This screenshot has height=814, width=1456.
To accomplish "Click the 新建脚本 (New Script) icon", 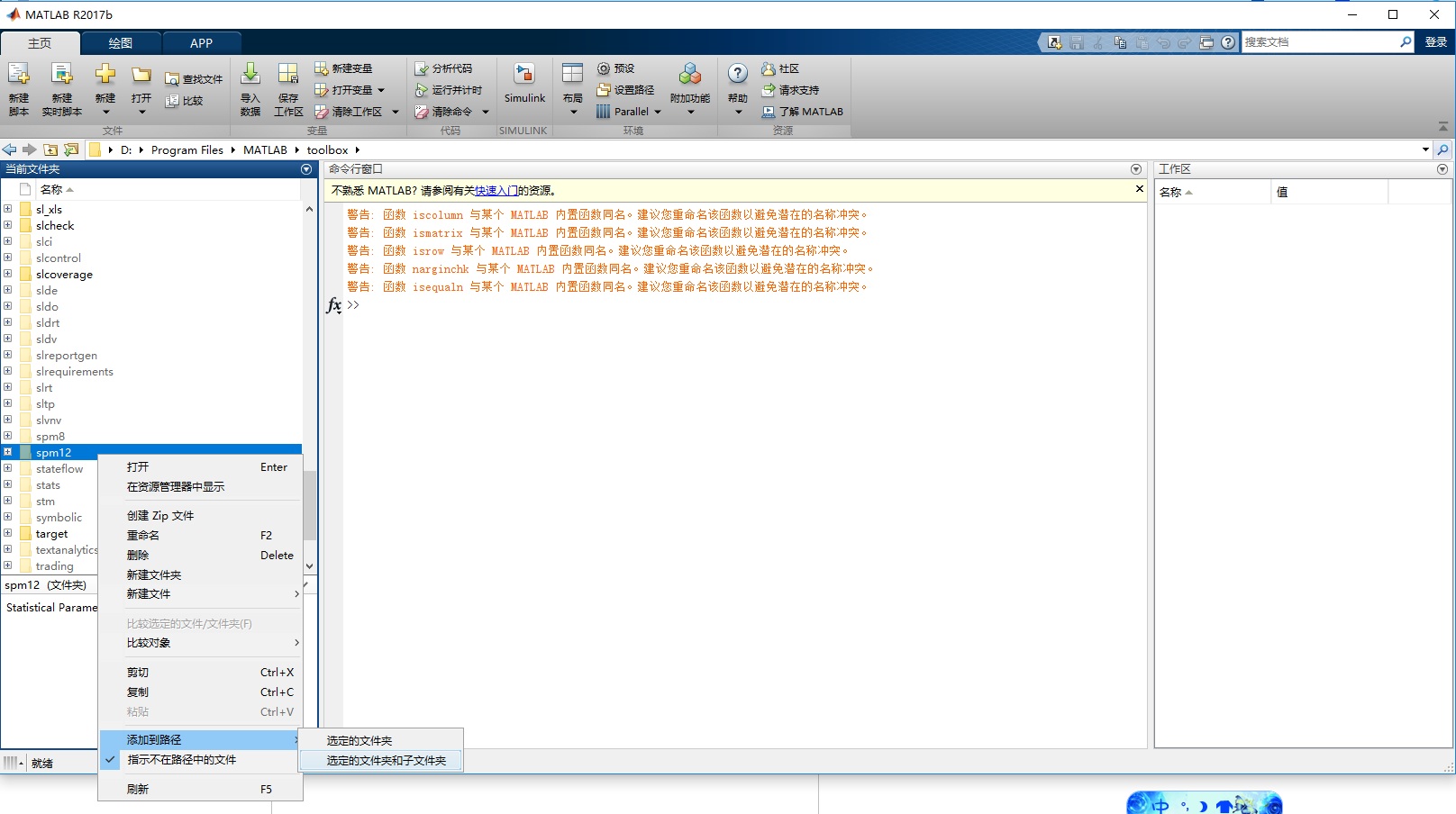I will pyautogui.click(x=19, y=75).
